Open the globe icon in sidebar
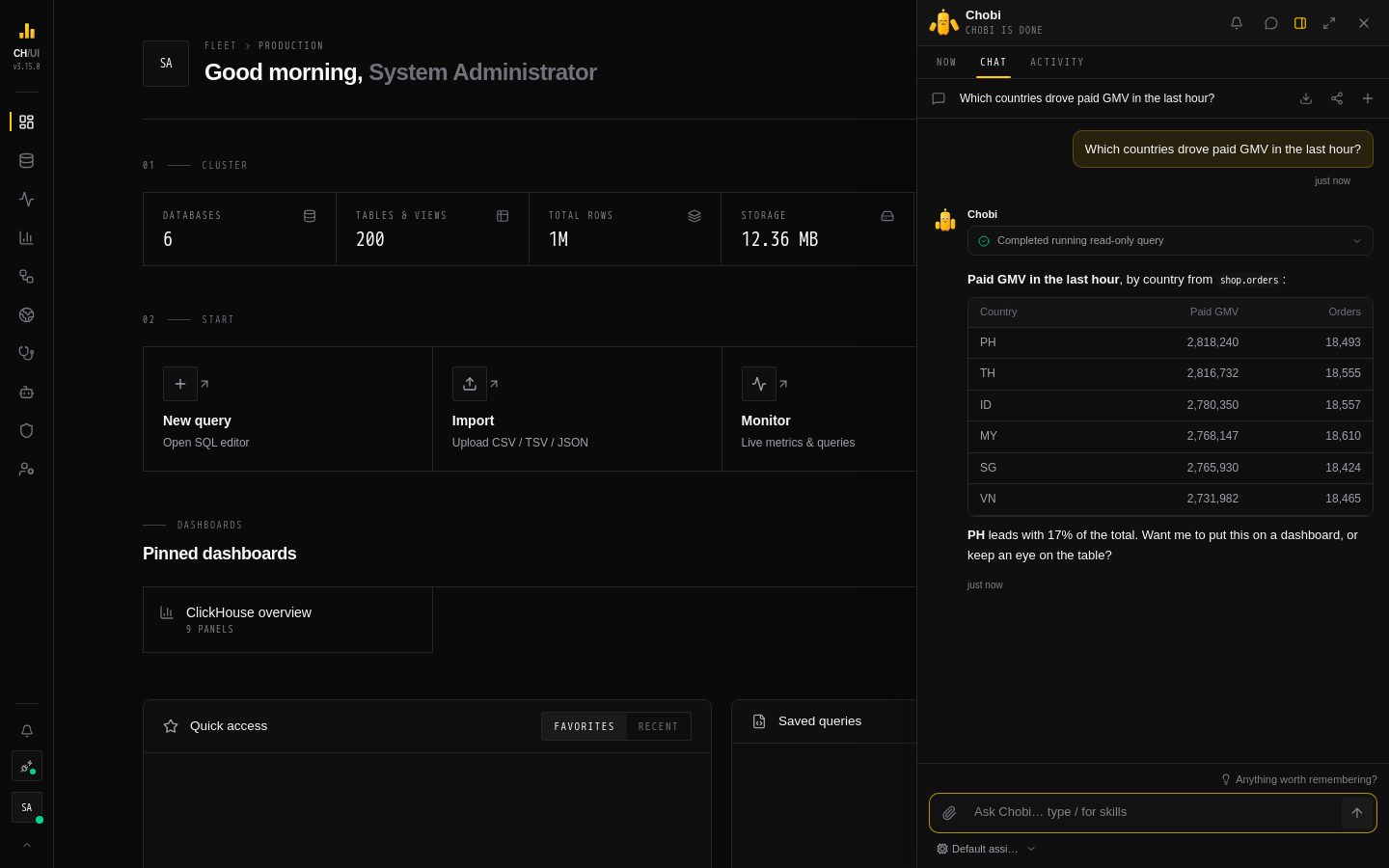 tap(26, 314)
